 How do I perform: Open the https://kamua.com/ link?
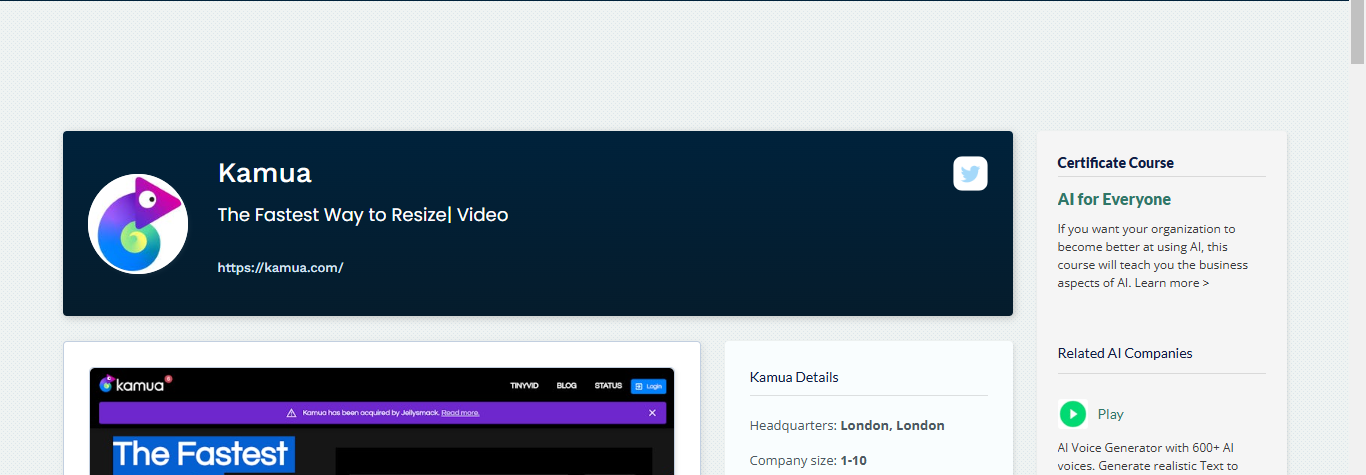tap(280, 268)
